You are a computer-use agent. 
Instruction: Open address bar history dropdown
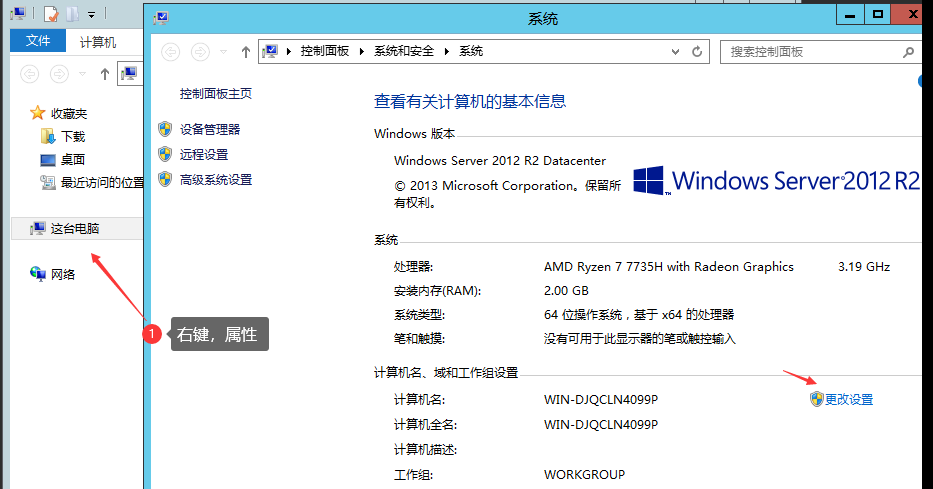coord(675,52)
